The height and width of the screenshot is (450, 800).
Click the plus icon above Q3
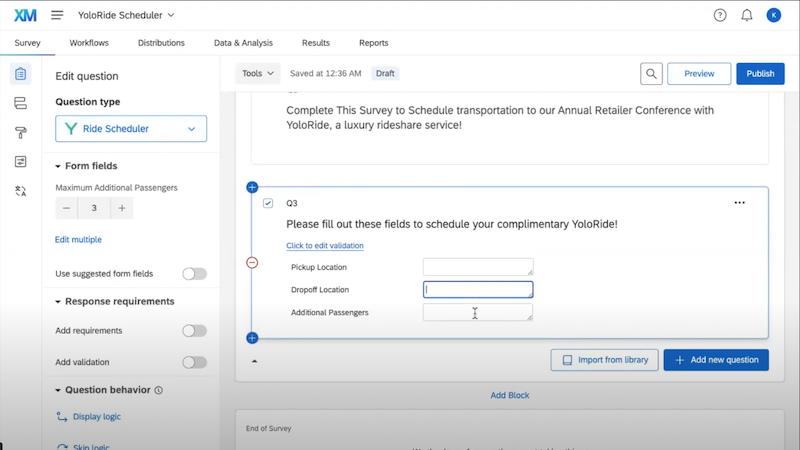[252, 187]
